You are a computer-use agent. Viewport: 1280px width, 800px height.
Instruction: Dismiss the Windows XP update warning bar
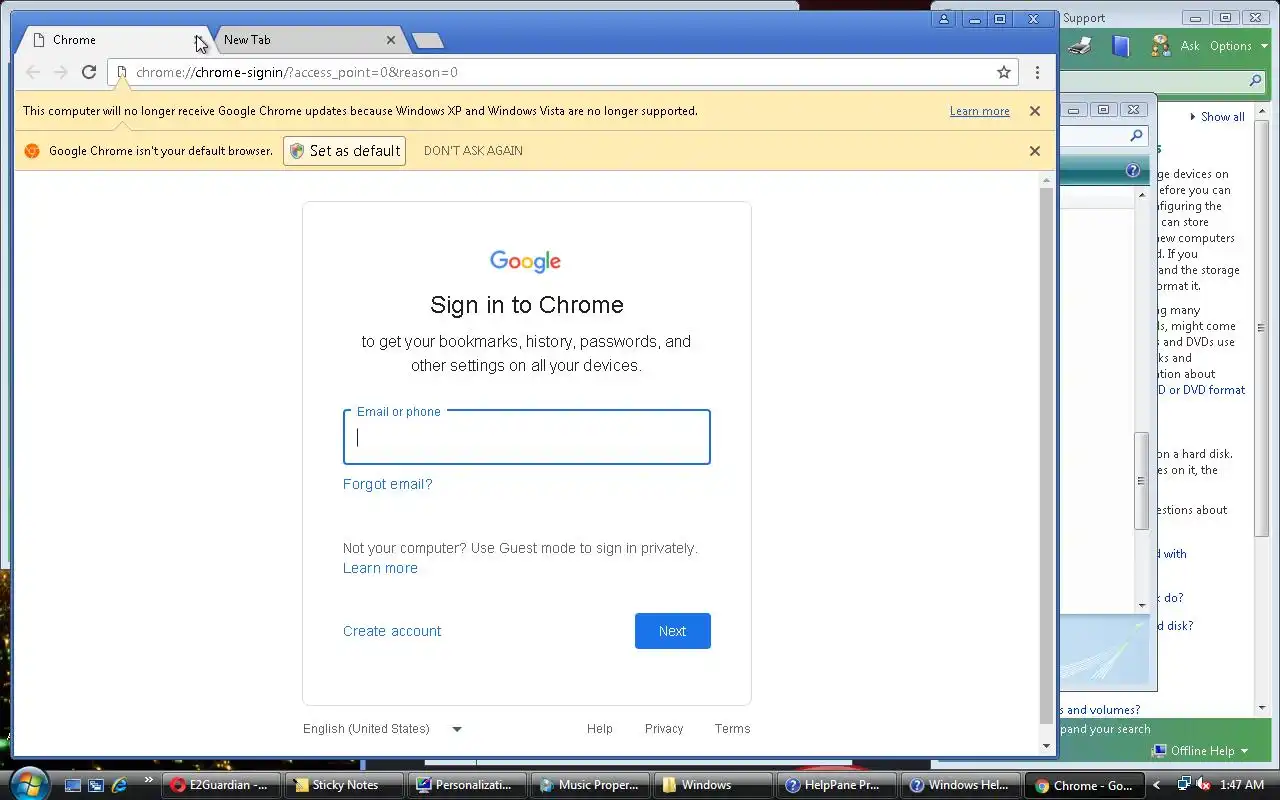(x=1035, y=111)
